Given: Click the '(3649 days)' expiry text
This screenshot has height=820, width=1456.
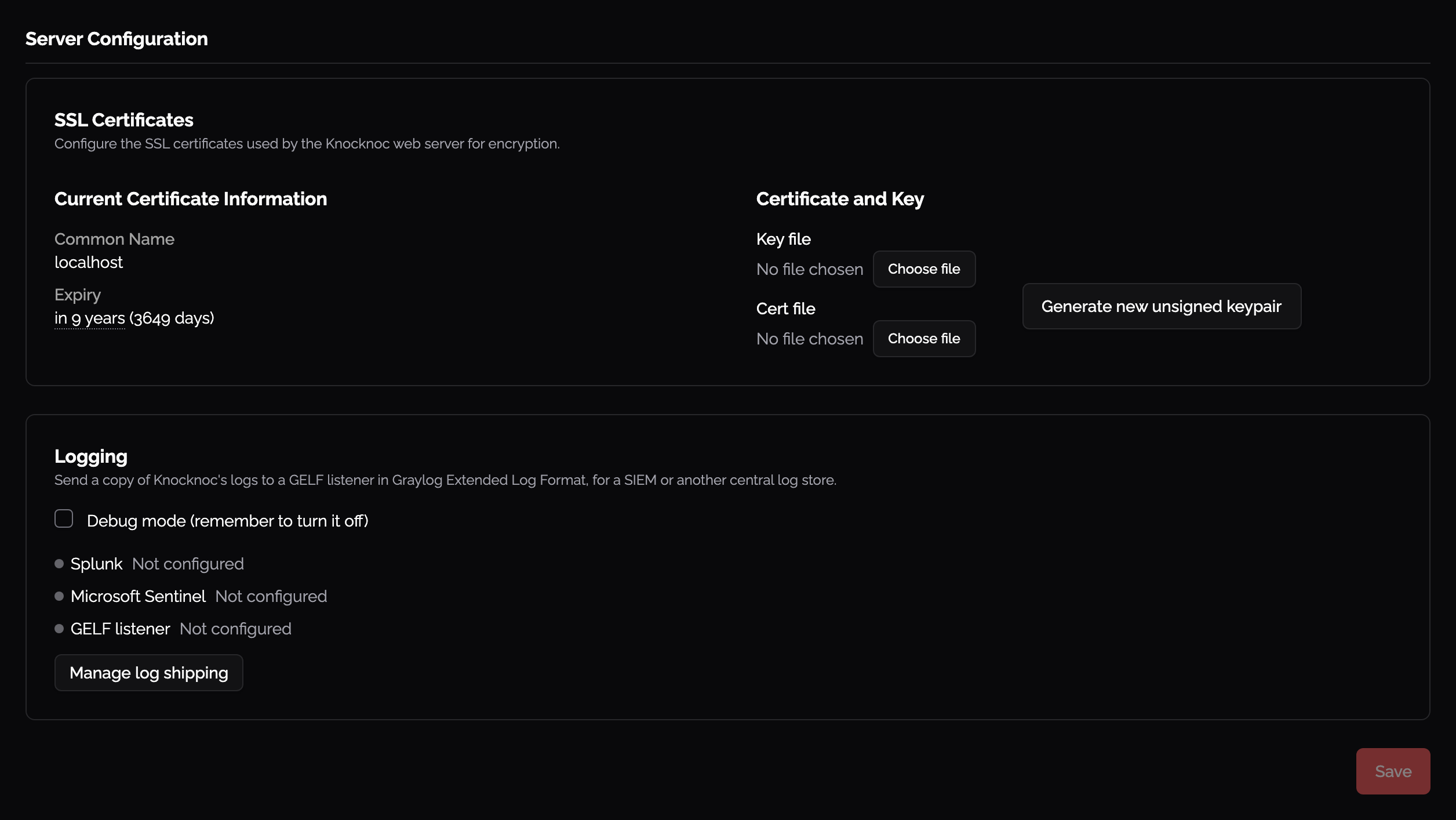Looking at the screenshot, I should click(x=172, y=318).
